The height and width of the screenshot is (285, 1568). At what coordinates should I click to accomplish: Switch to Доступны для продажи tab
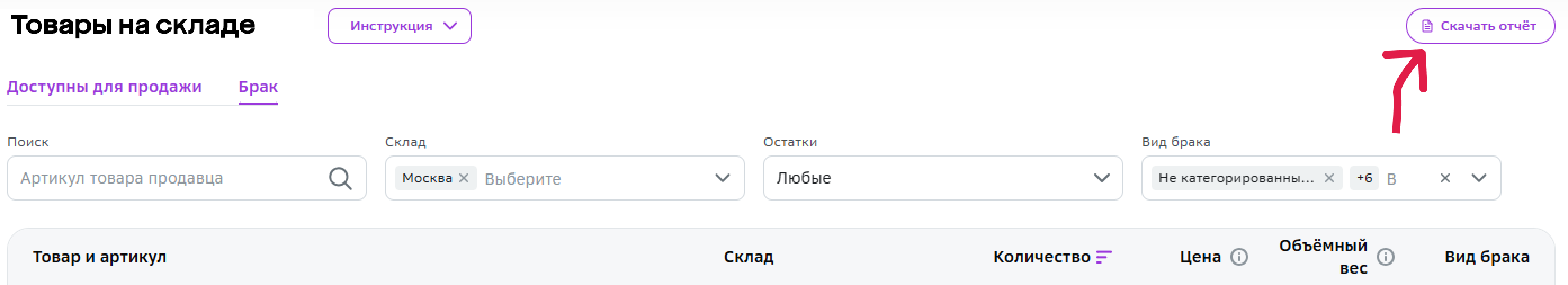[x=104, y=87]
